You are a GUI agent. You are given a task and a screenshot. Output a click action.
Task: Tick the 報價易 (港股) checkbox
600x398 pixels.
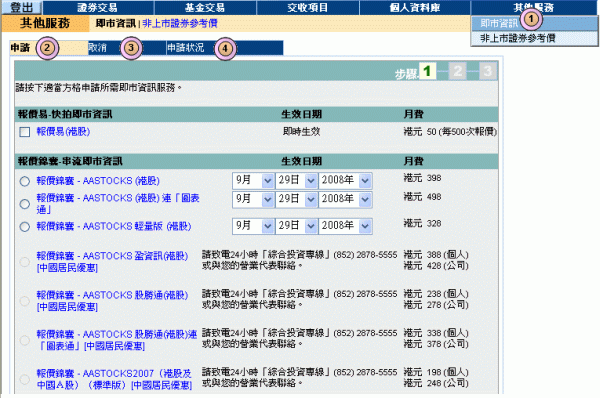25,132
